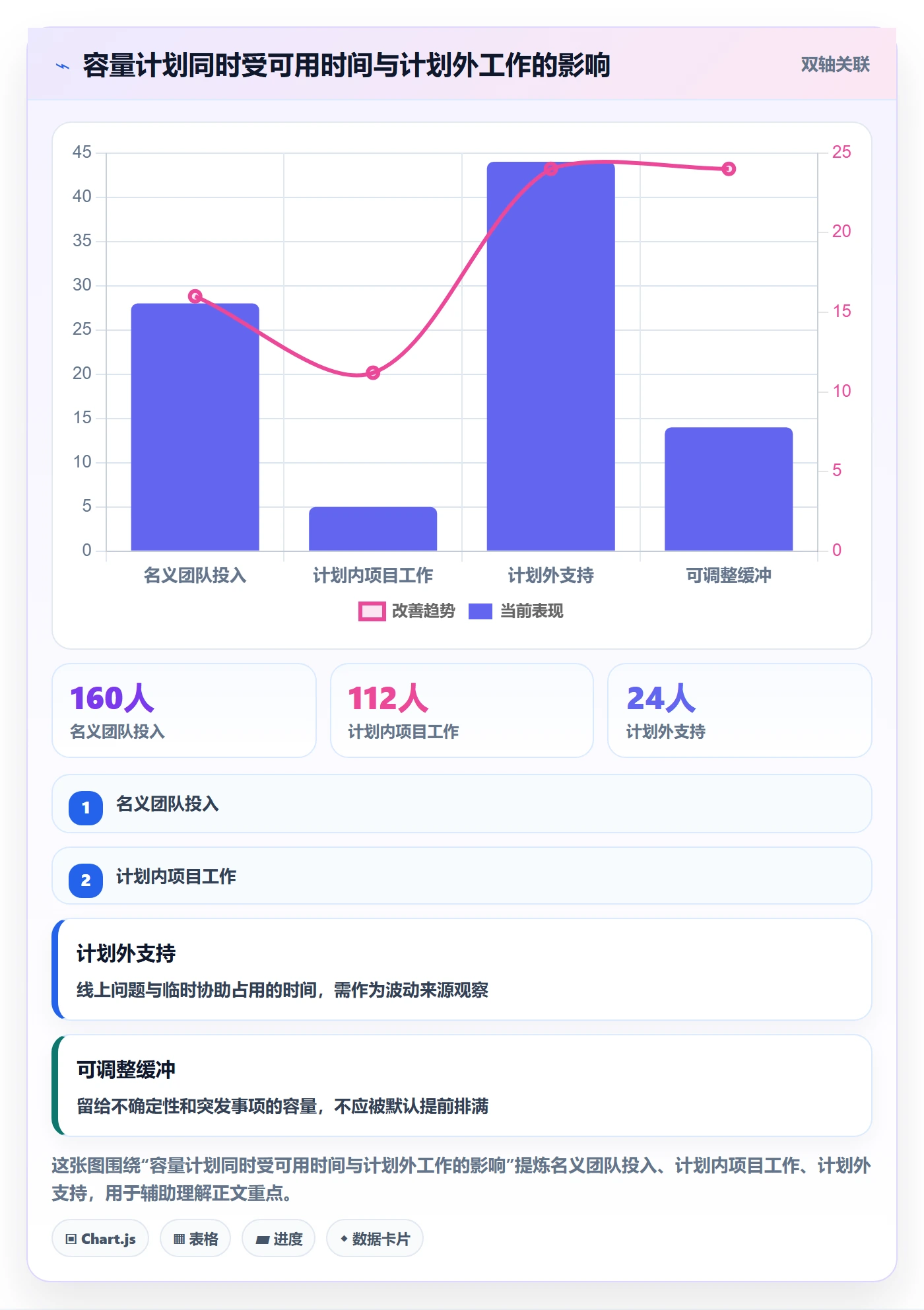
Task: Click x-axis label 计划内项目工作
Action: pos(373,576)
